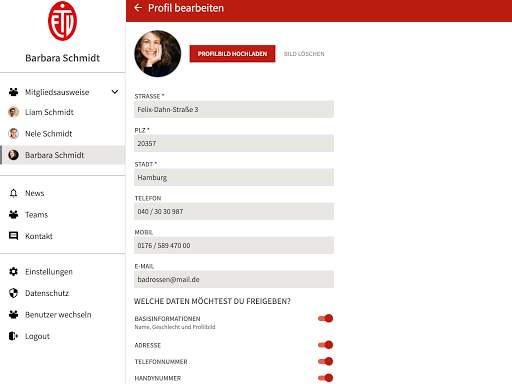This screenshot has width=512, height=384.
Task: Click the Datenschutz shield icon
Action: point(13,293)
